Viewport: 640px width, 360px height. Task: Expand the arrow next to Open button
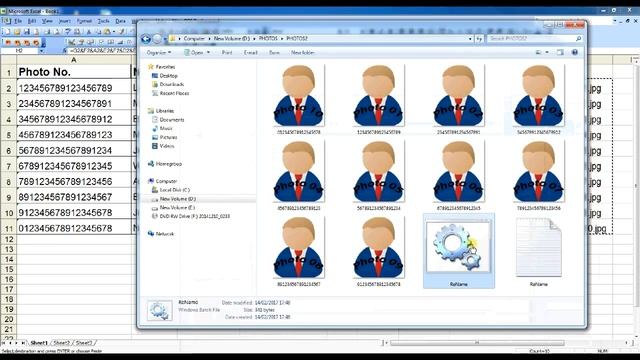coord(208,53)
